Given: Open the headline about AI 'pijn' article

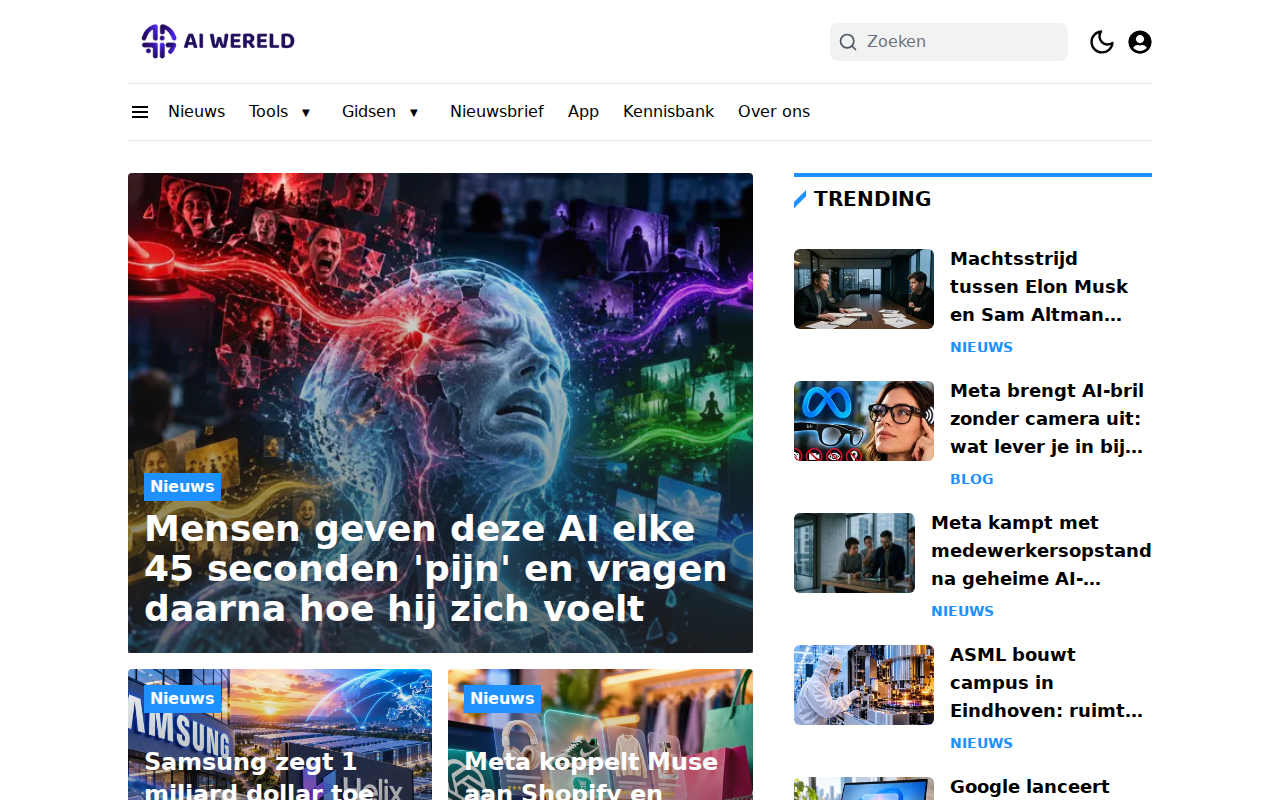Looking at the screenshot, I should pyautogui.click(x=436, y=568).
